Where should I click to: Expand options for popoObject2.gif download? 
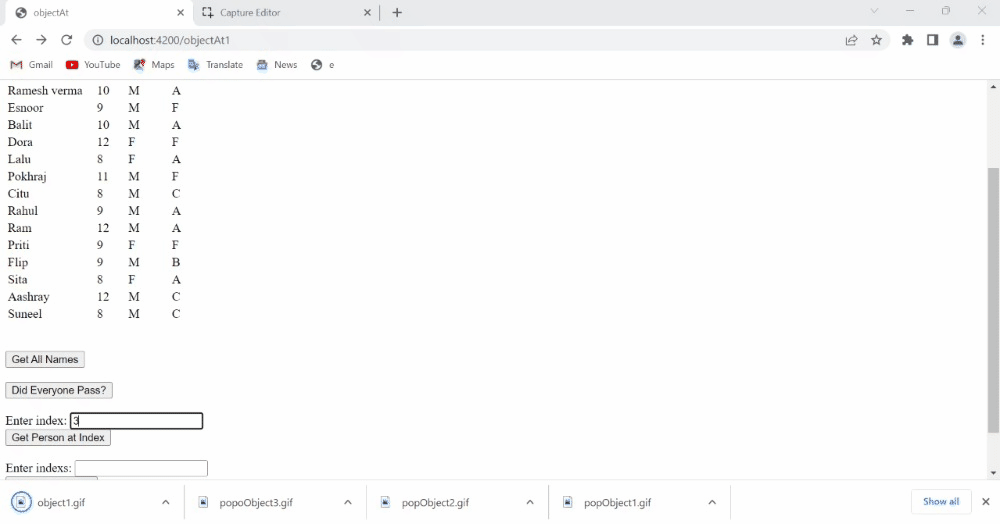tap(530, 502)
